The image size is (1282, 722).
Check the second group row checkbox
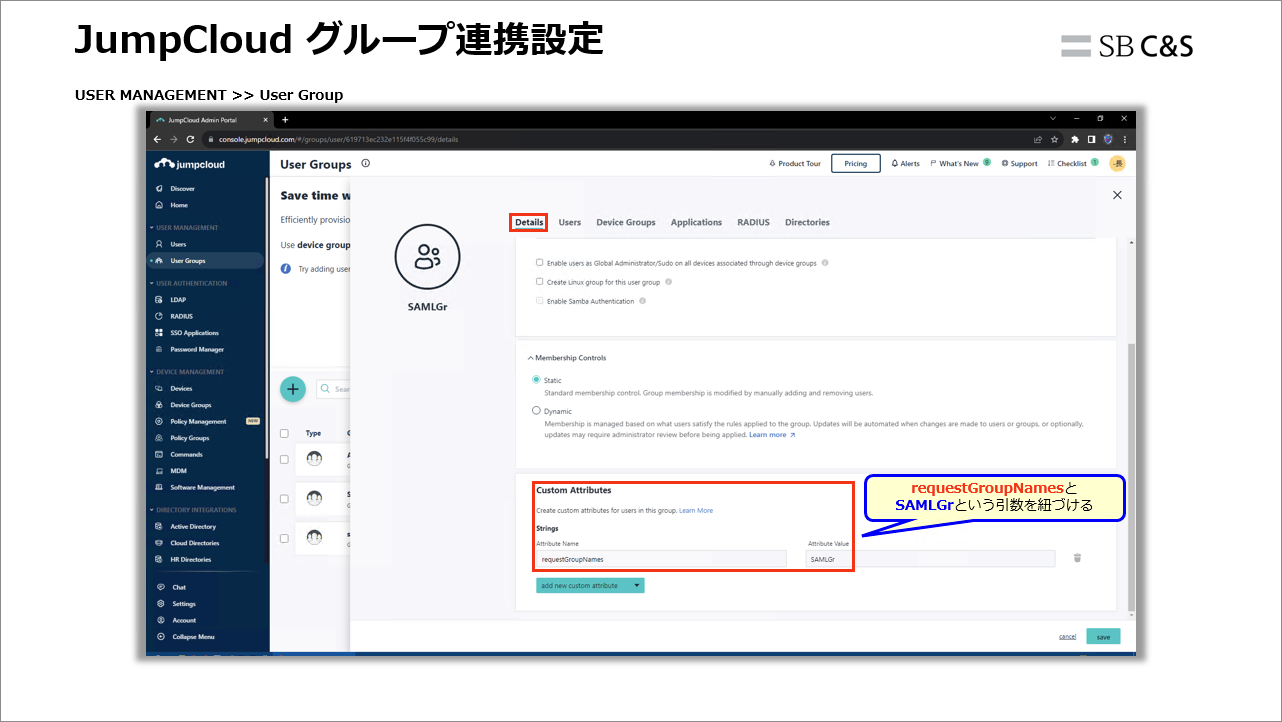(285, 499)
